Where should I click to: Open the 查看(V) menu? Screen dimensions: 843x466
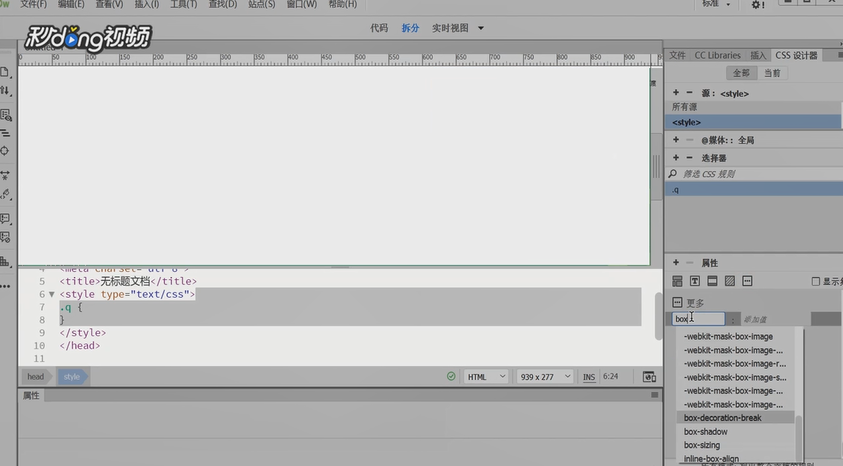pyautogui.click(x=109, y=4)
